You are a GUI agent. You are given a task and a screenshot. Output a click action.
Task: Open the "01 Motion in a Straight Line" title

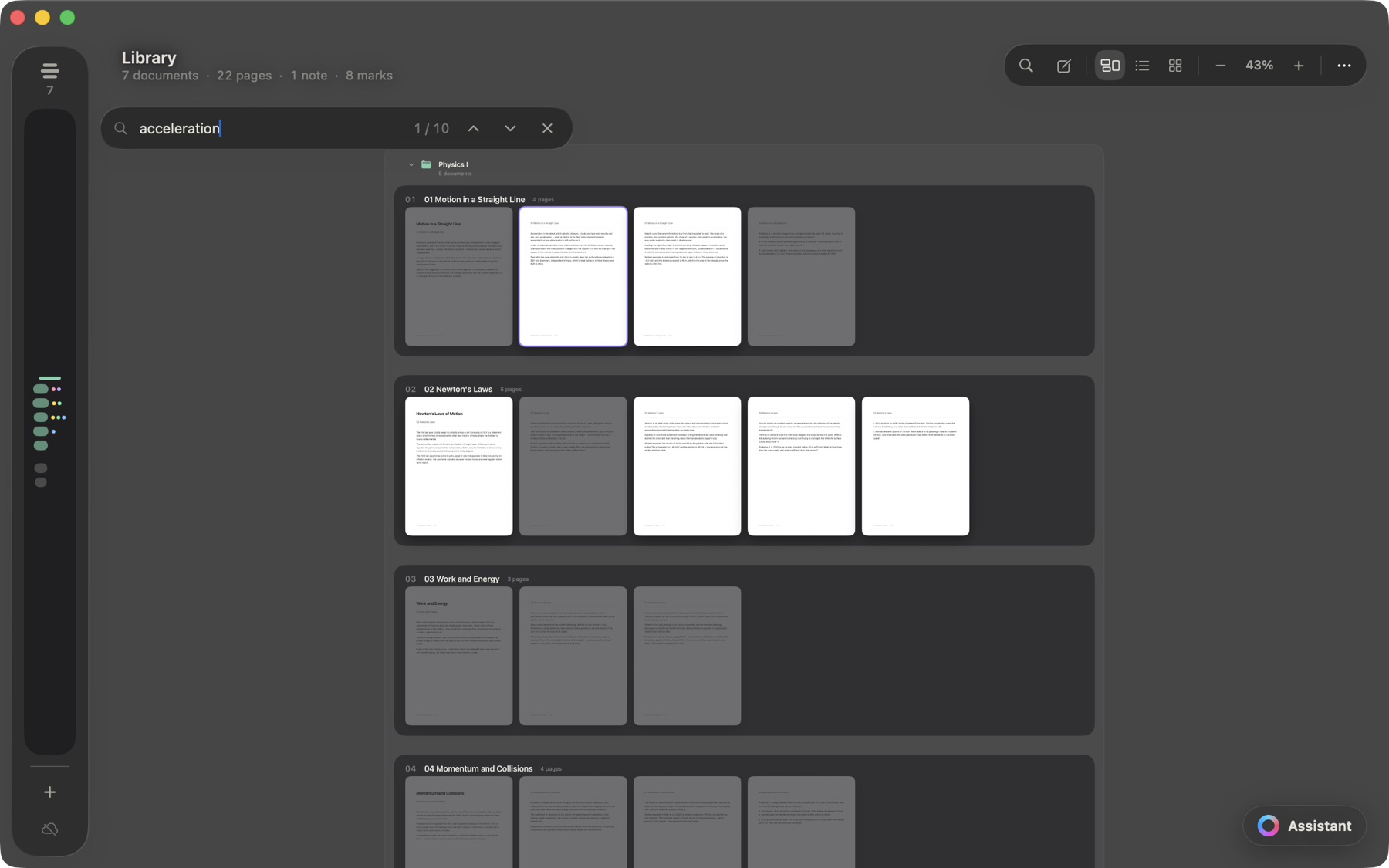point(475,199)
